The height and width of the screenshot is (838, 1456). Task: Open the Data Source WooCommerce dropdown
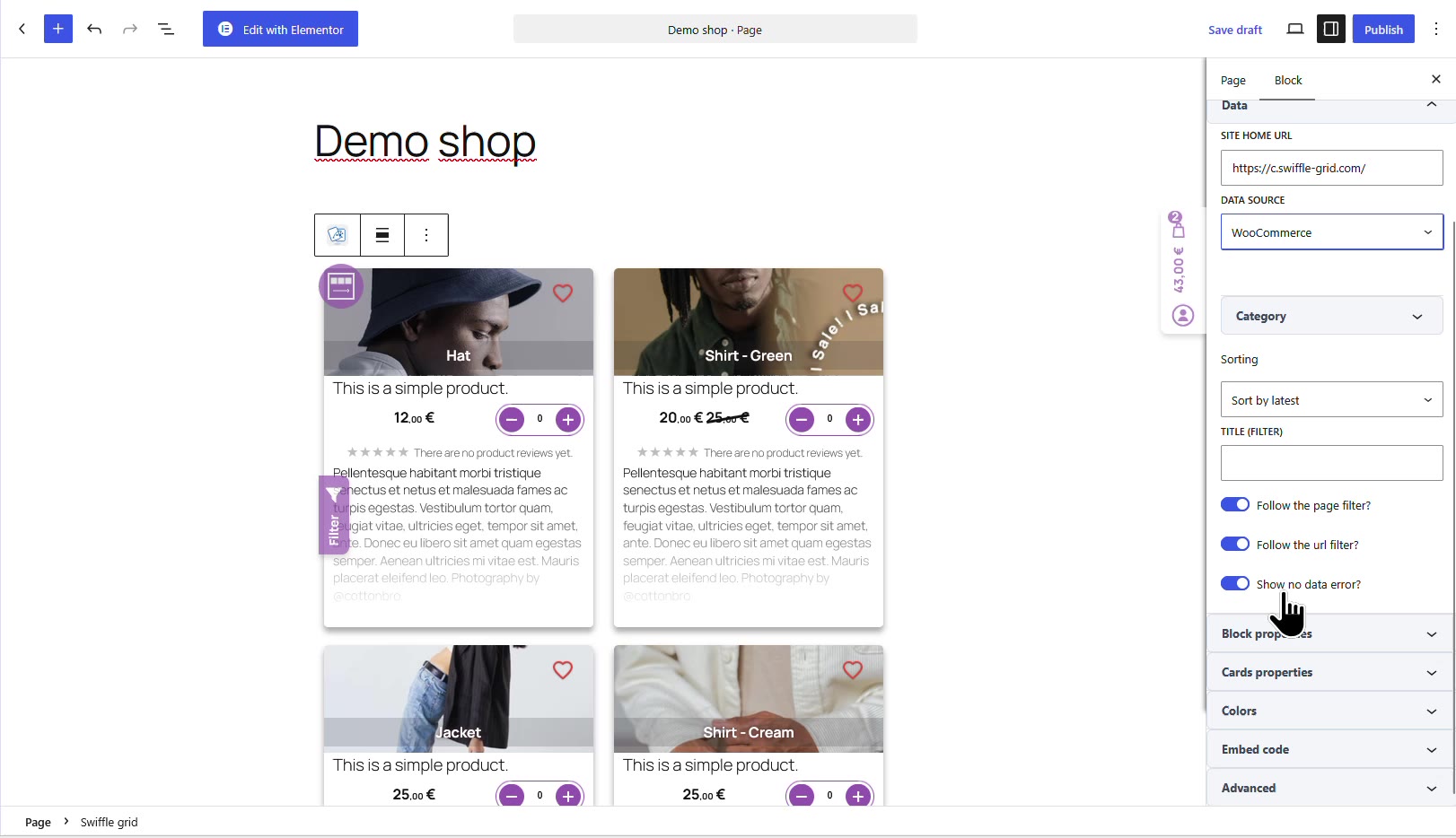click(x=1332, y=232)
